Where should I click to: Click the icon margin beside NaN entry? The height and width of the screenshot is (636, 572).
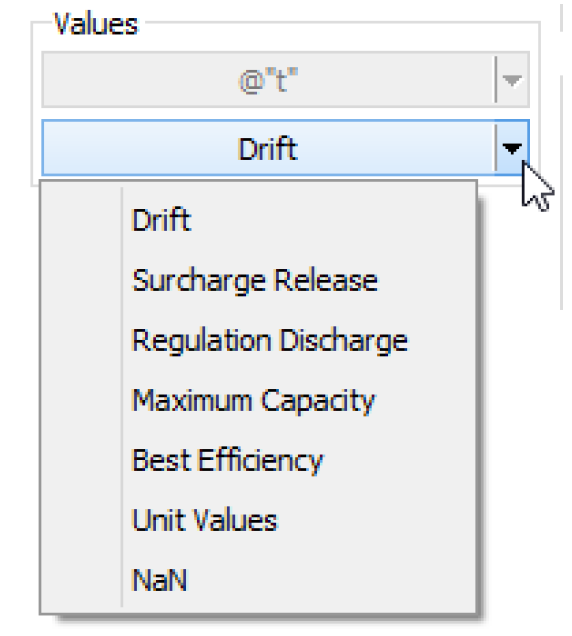tap(81, 580)
